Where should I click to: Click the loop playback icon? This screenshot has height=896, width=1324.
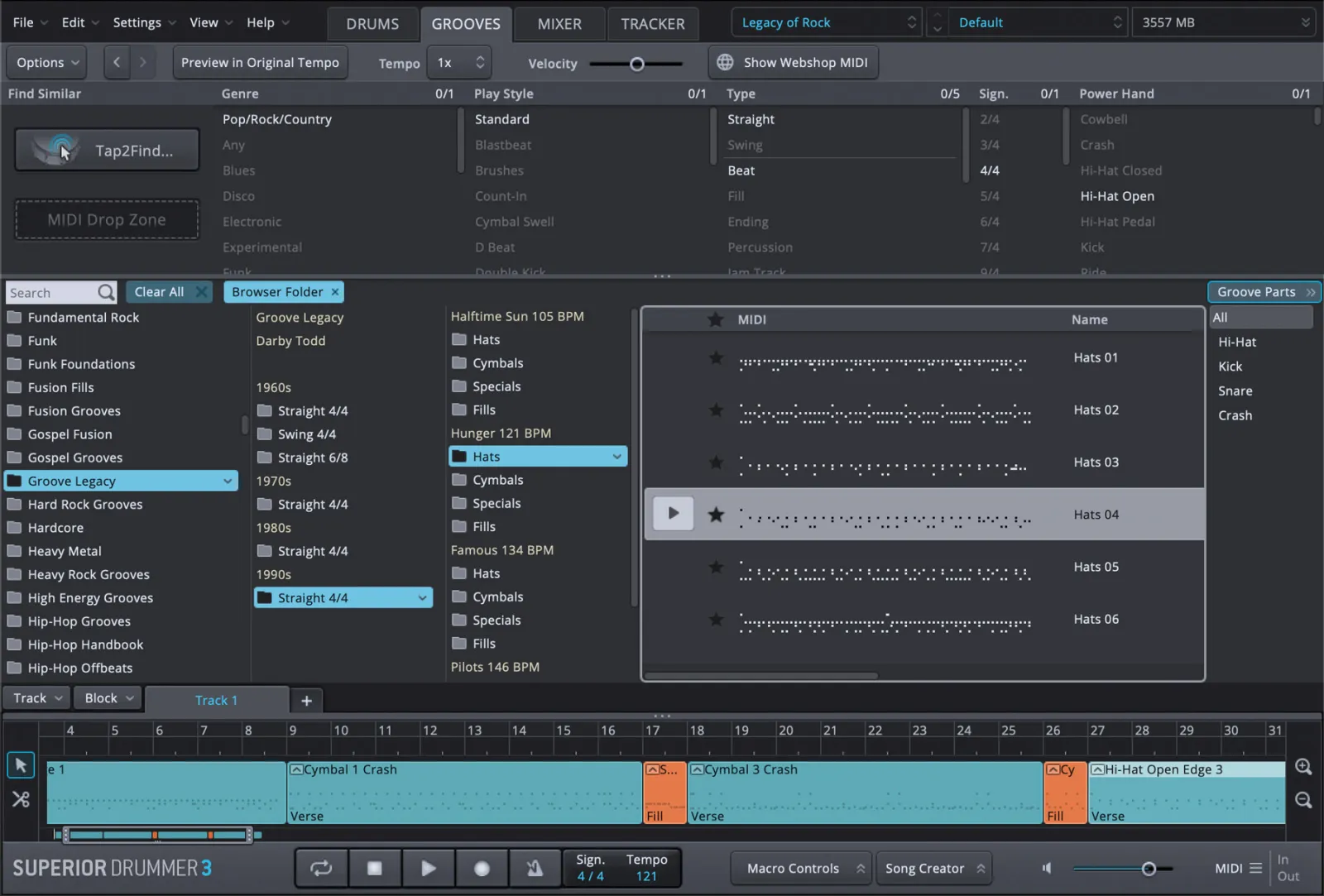(x=321, y=868)
